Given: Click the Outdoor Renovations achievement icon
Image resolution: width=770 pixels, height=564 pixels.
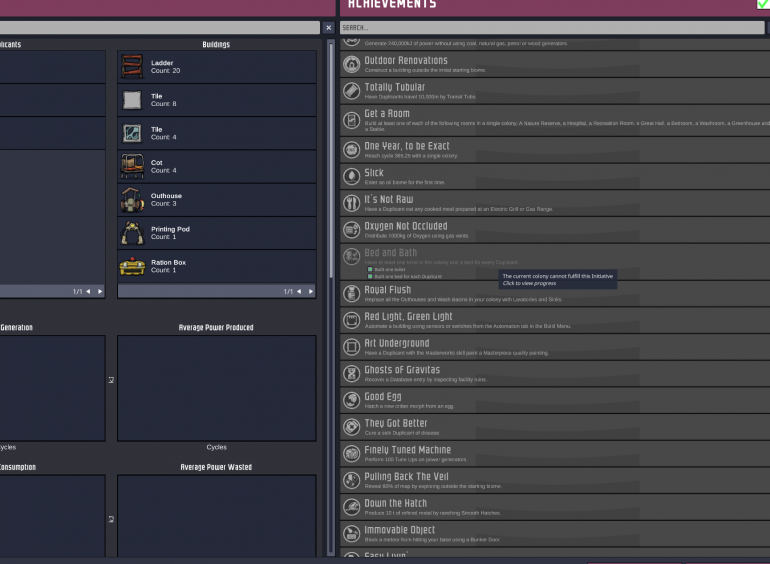Looking at the screenshot, I should pos(352,64).
